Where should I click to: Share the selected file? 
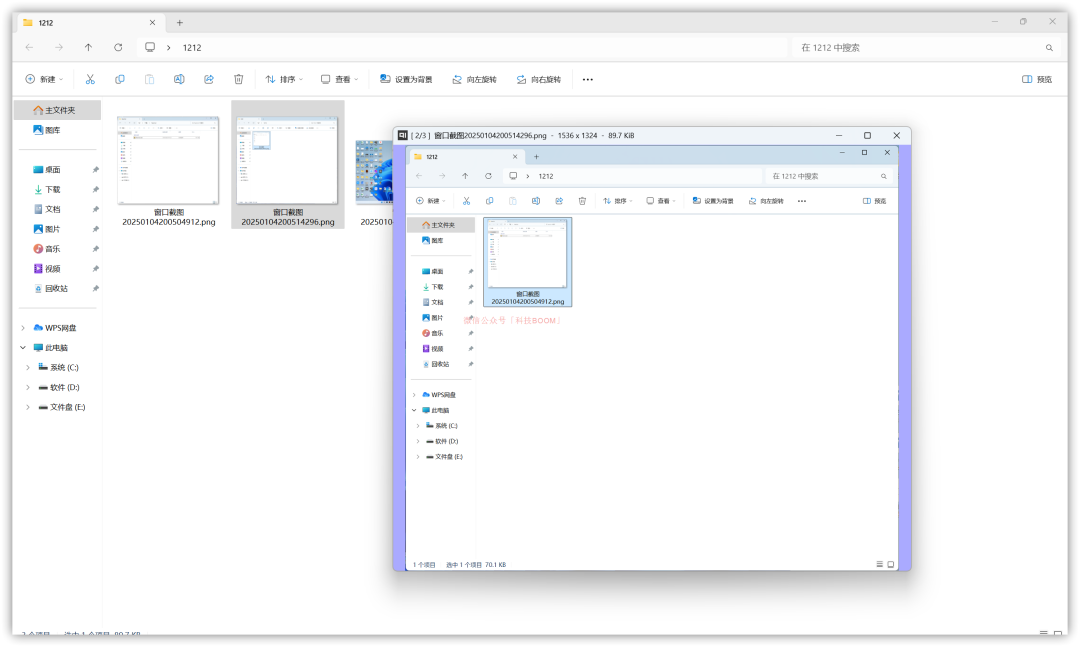(x=209, y=78)
